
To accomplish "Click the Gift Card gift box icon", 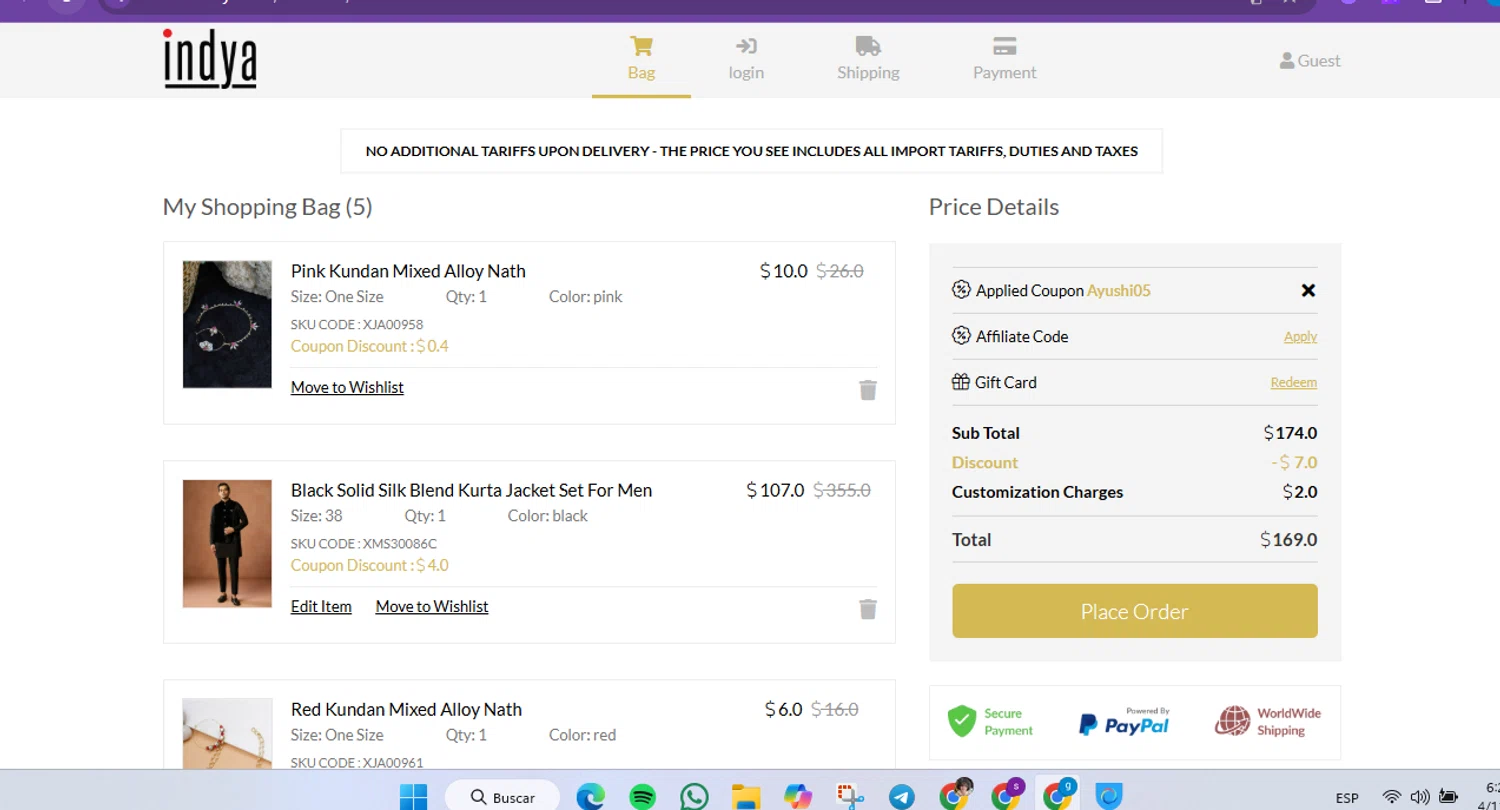I will point(961,382).
